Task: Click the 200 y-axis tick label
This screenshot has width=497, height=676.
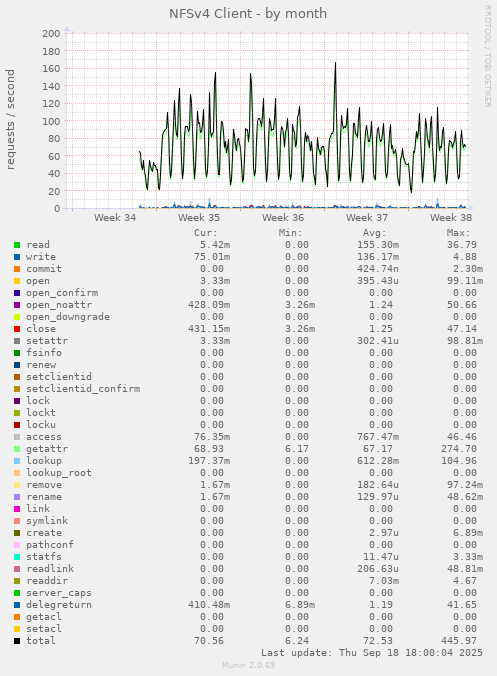Action: tap(51, 34)
